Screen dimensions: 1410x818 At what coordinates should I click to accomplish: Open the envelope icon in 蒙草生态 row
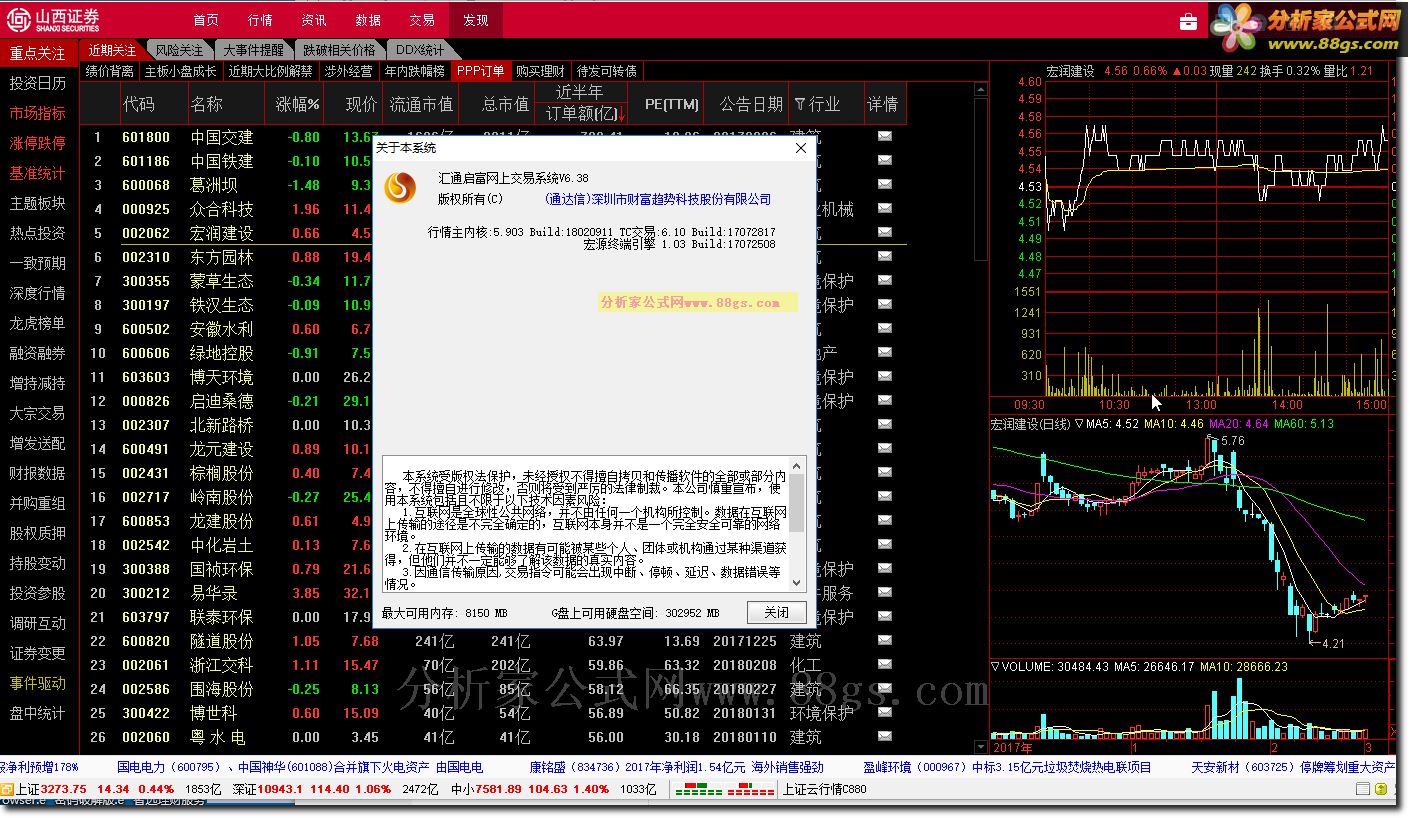(x=884, y=281)
